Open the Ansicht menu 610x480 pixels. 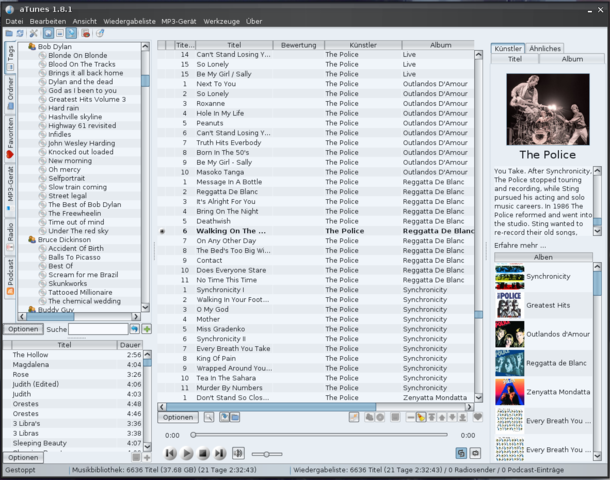(x=84, y=21)
